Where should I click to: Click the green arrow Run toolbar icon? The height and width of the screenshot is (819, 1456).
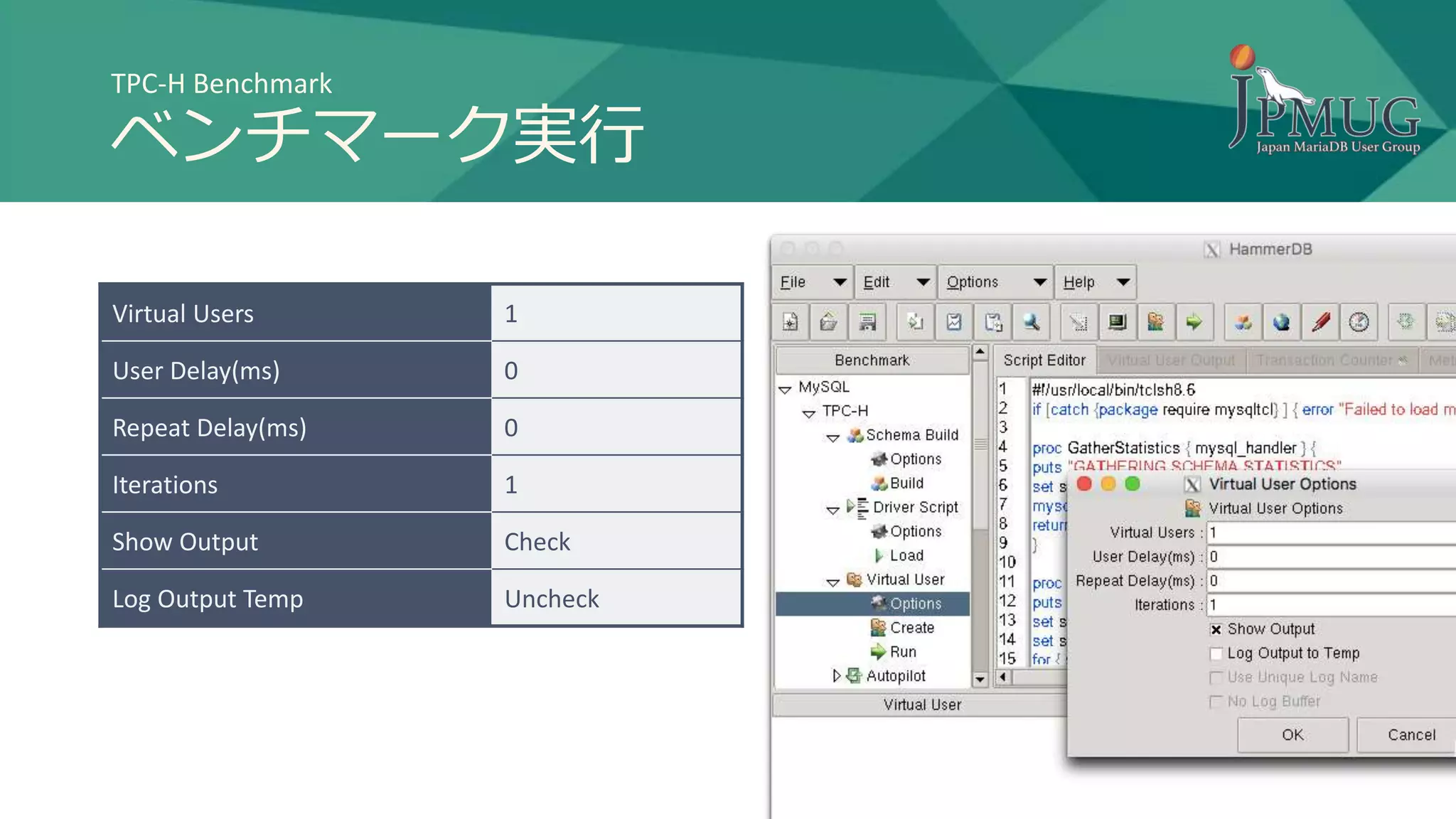(1194, 322)
